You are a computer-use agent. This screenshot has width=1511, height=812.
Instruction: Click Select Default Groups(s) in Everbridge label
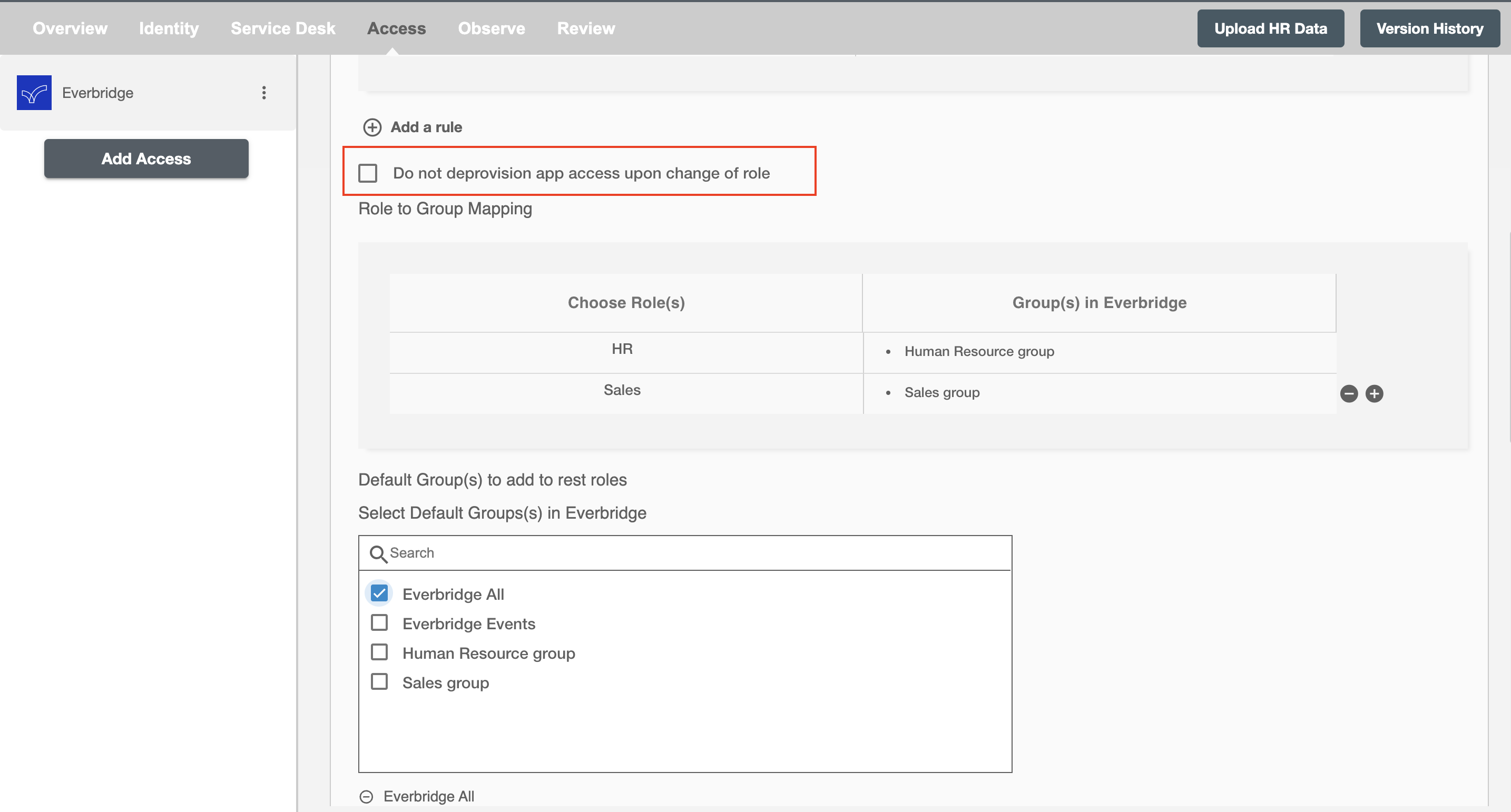(x=502, y=513)
